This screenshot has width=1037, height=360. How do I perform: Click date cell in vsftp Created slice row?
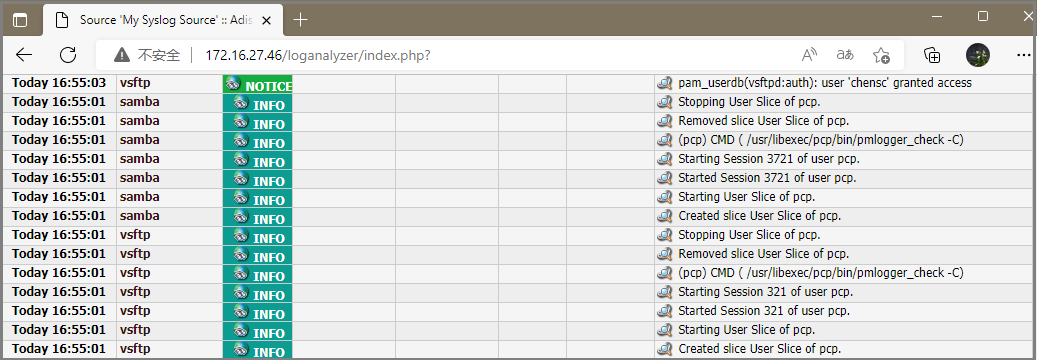(x=59, y=349)
